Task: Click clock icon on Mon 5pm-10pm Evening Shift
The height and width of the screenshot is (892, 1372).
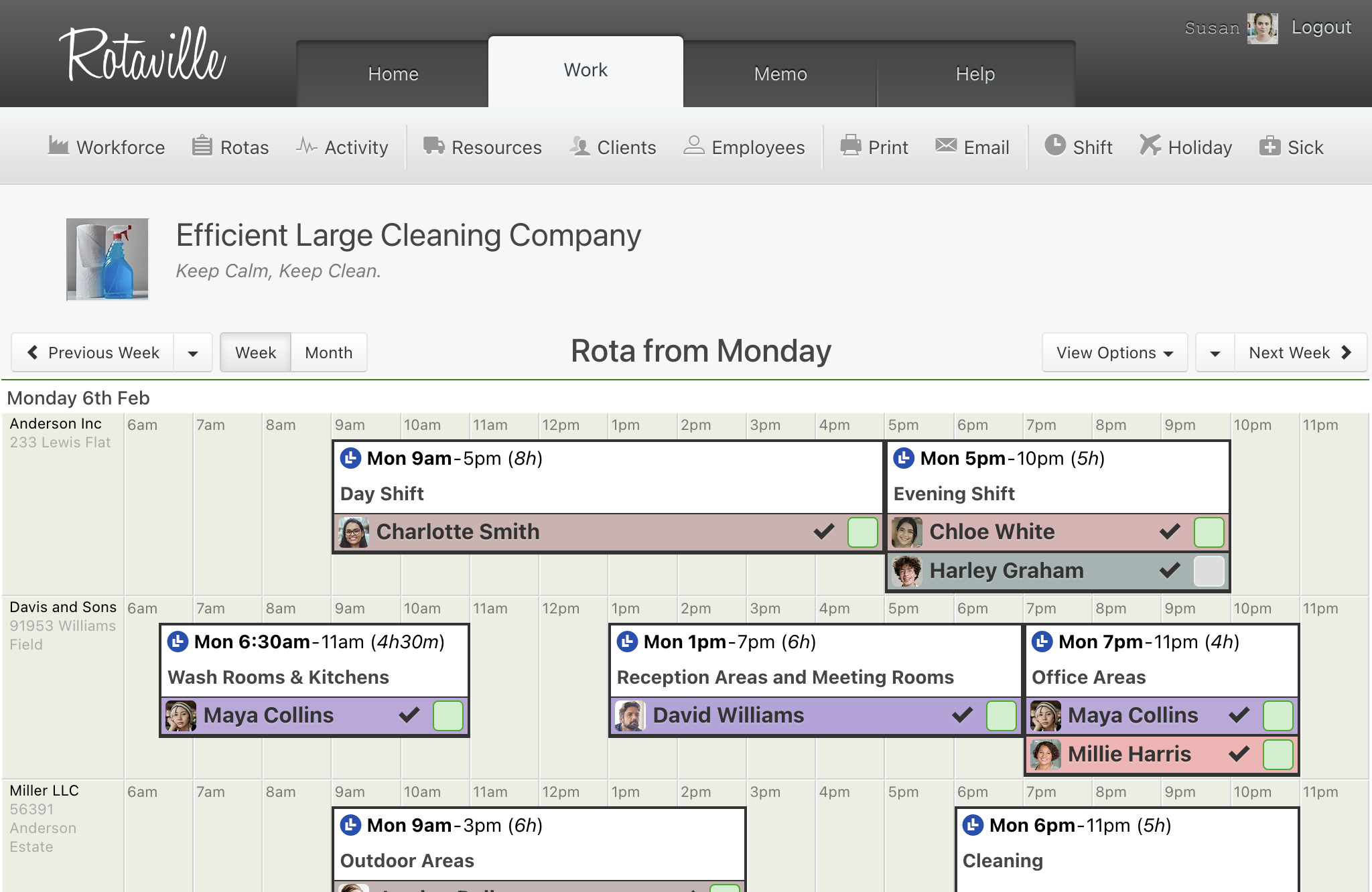Action: click(904, 458)
